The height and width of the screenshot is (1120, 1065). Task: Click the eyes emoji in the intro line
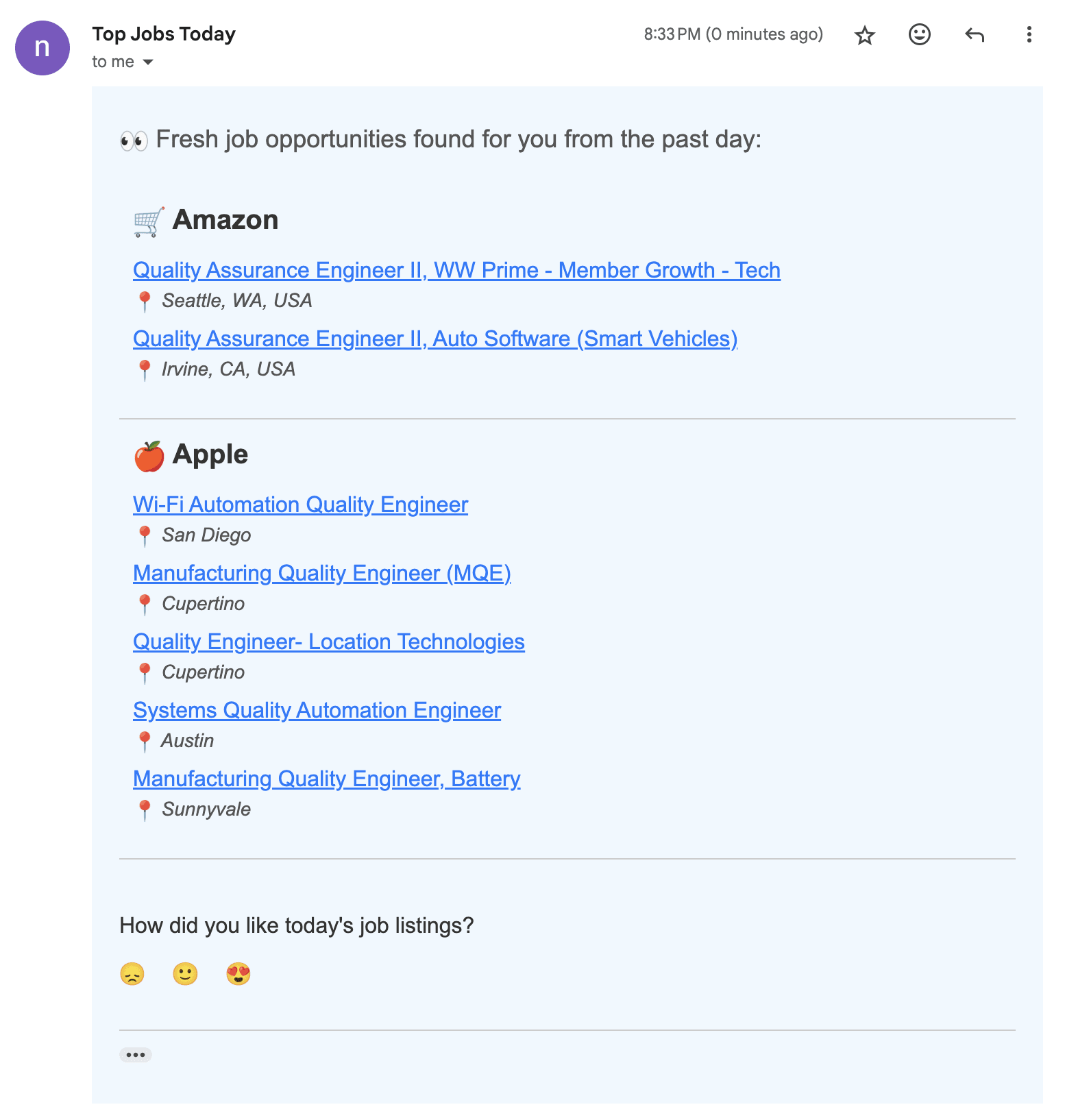click(x=135, y=139)
